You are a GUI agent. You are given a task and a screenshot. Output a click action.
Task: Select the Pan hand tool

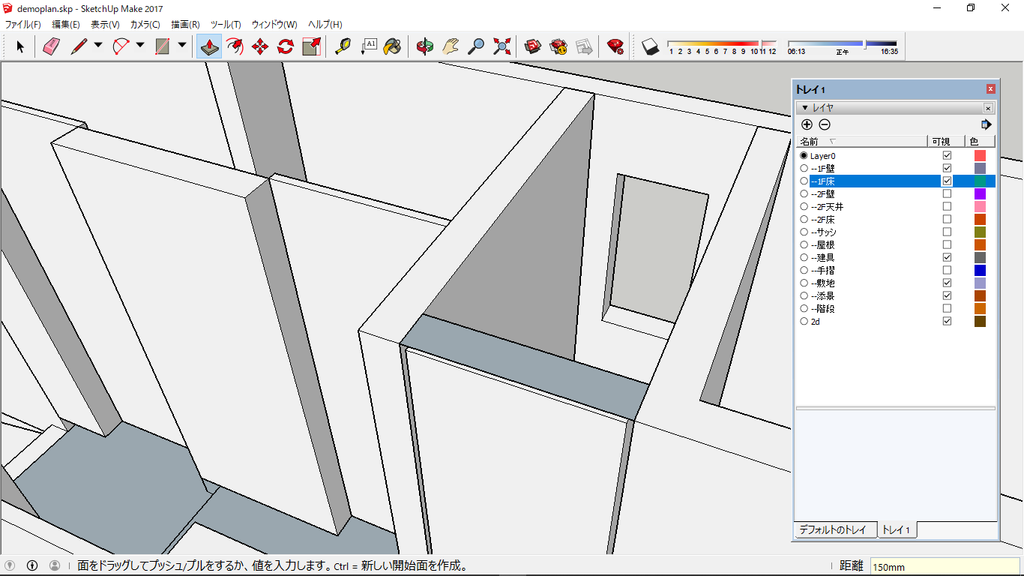[451, 46]
